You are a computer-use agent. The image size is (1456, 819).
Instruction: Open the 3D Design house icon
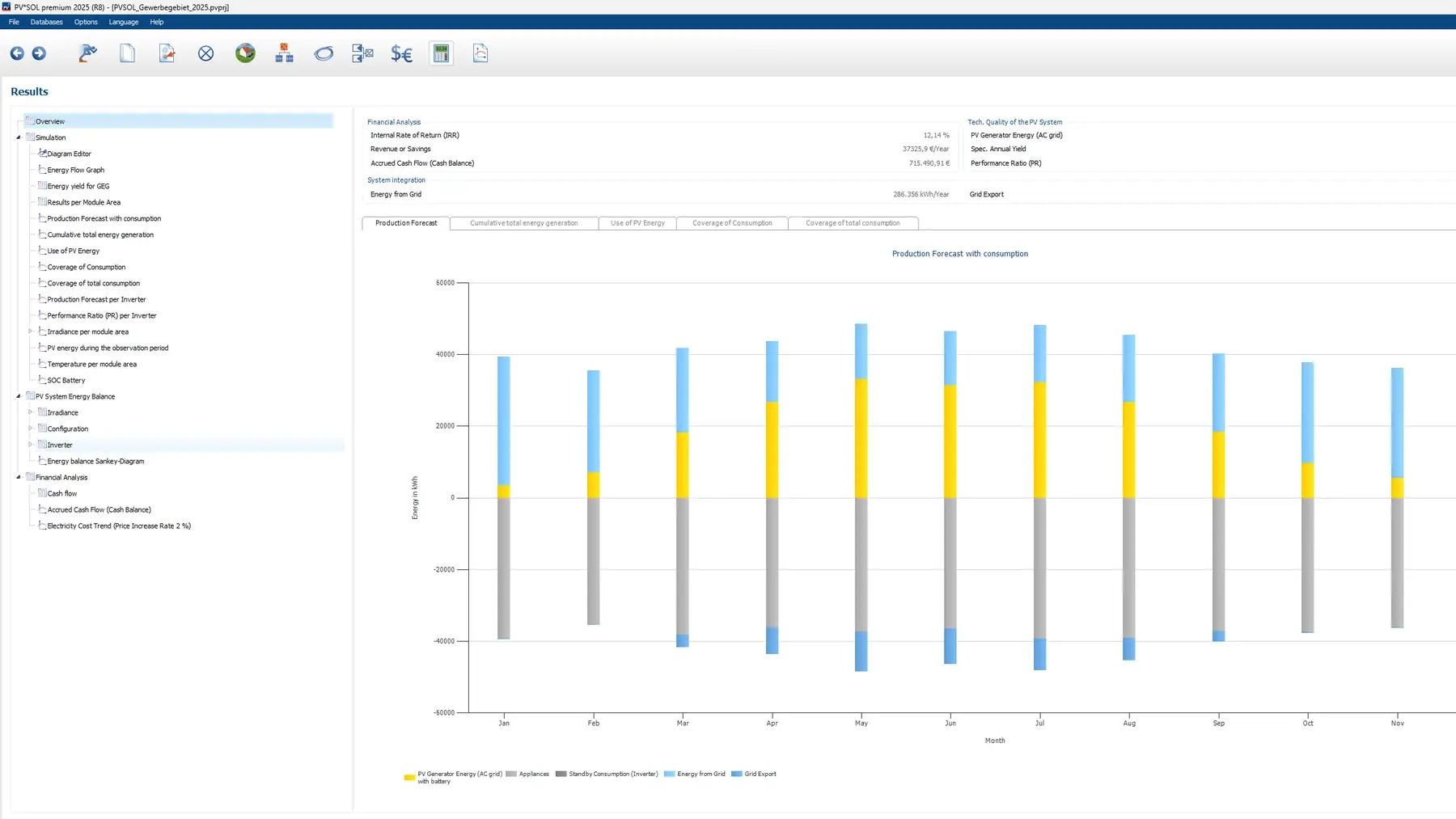(245, 53)
